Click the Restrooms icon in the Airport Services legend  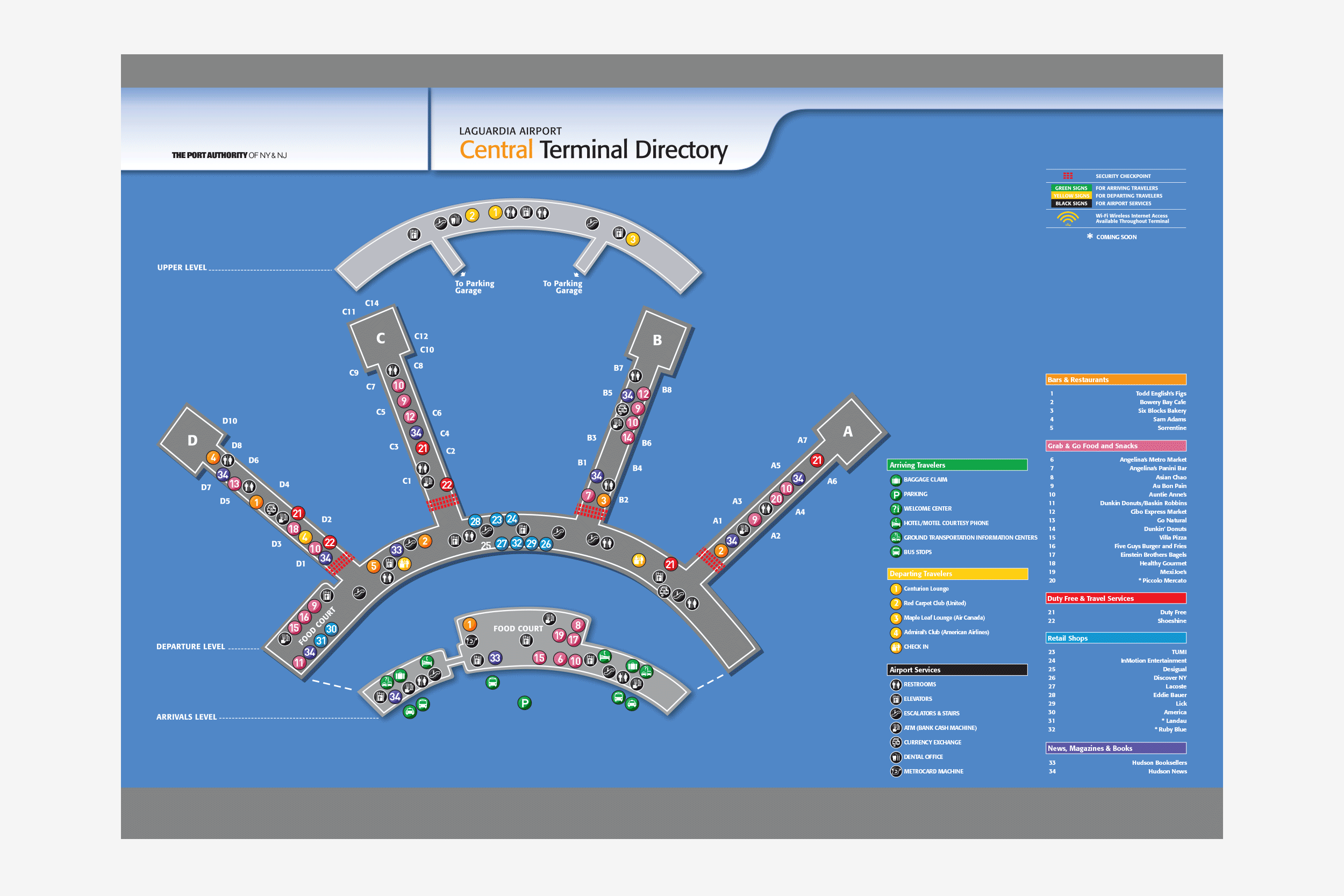(896, 685)
